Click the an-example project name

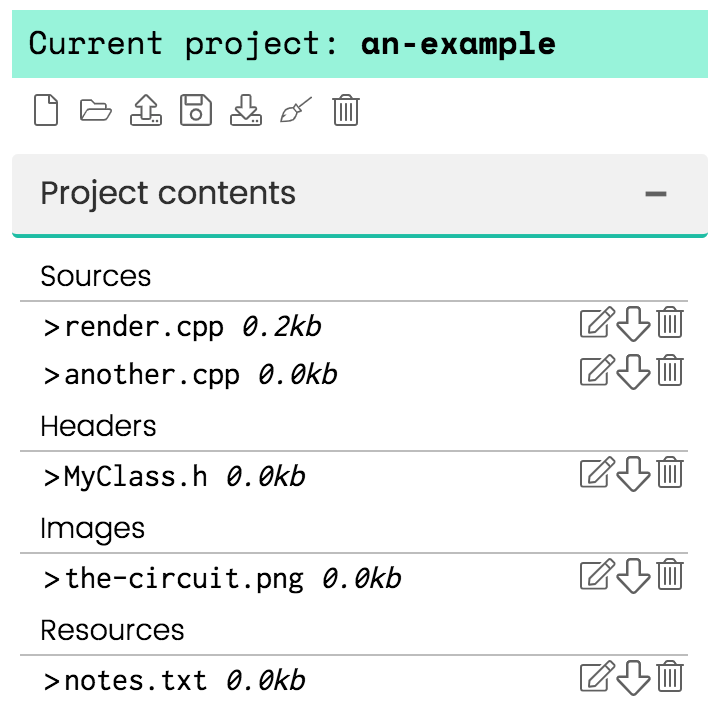(458, 44)
